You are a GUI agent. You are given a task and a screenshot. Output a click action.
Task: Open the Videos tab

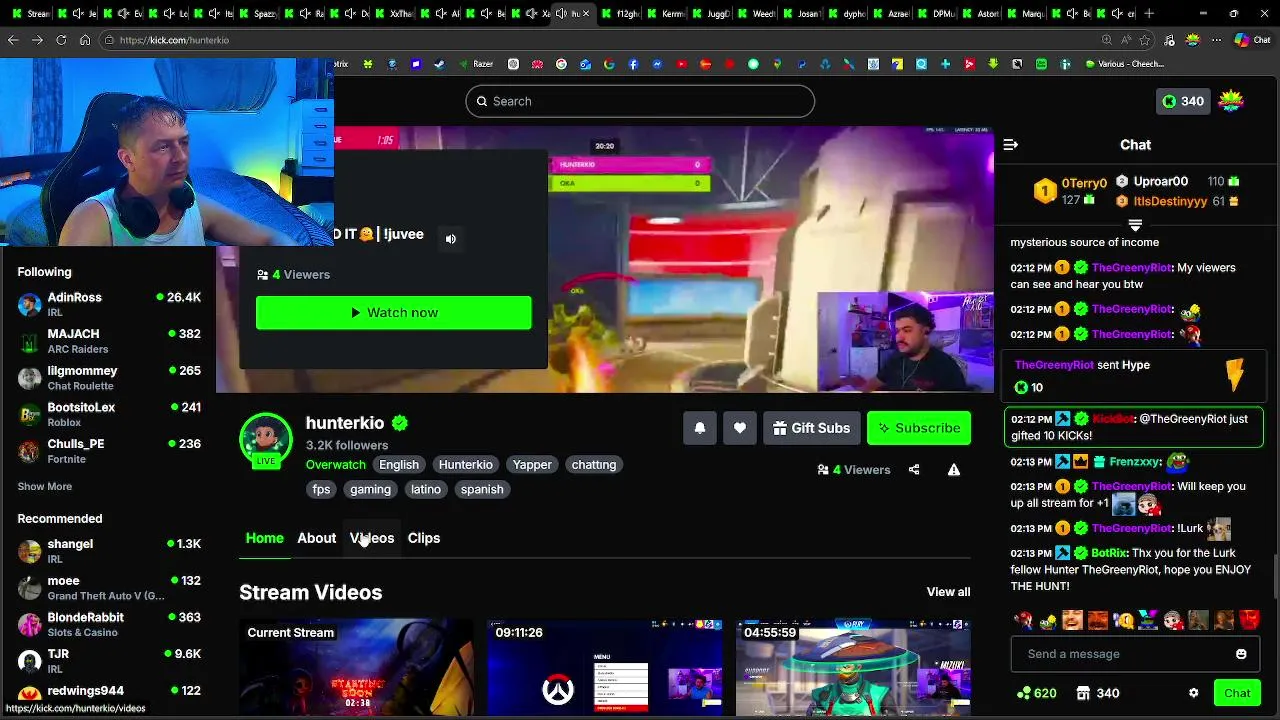(372, 538)
